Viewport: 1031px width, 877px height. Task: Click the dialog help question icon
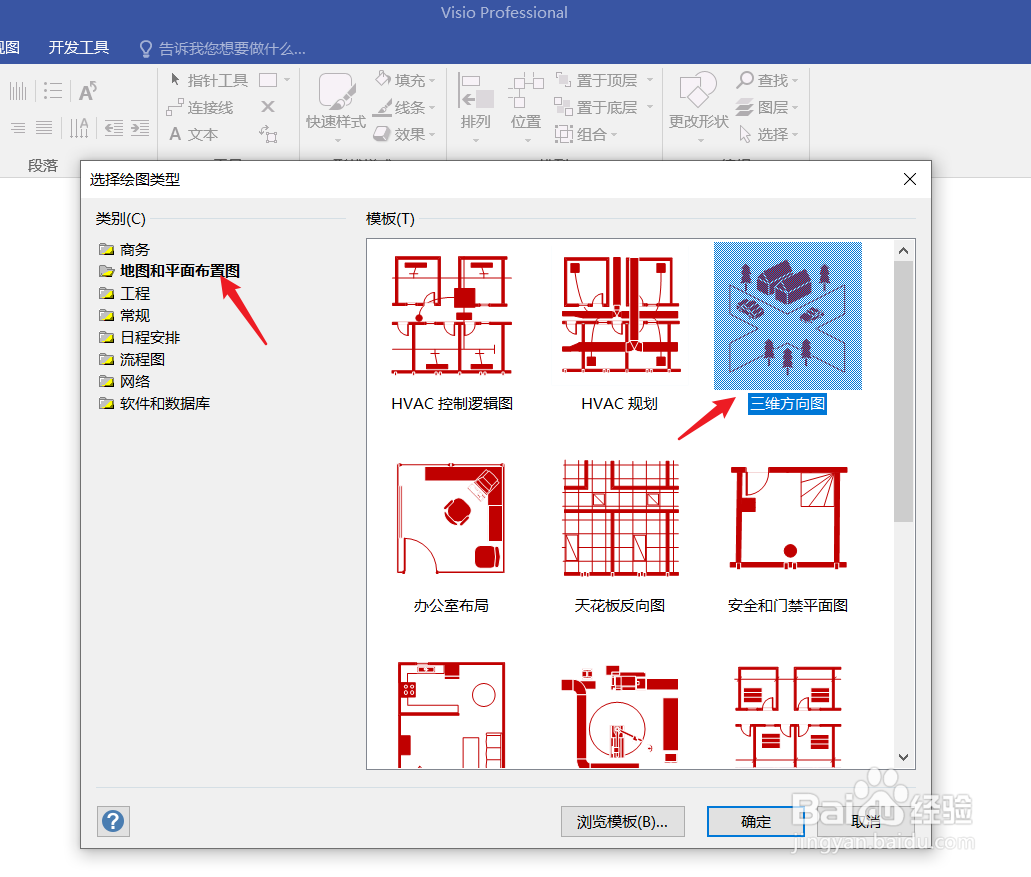click(x=113, y=821)
